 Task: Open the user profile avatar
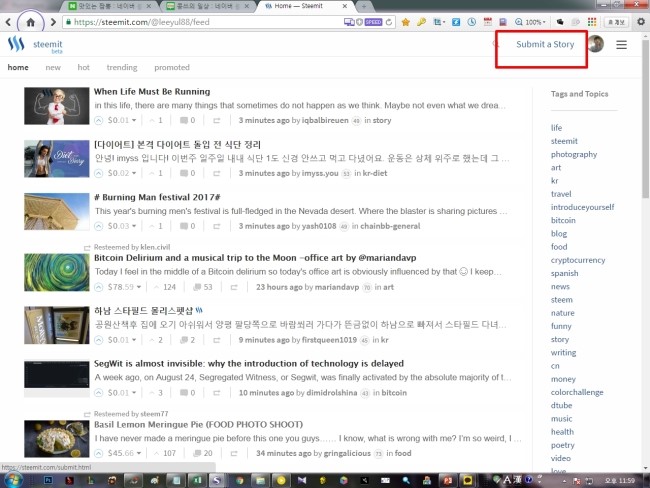[596, 44]
